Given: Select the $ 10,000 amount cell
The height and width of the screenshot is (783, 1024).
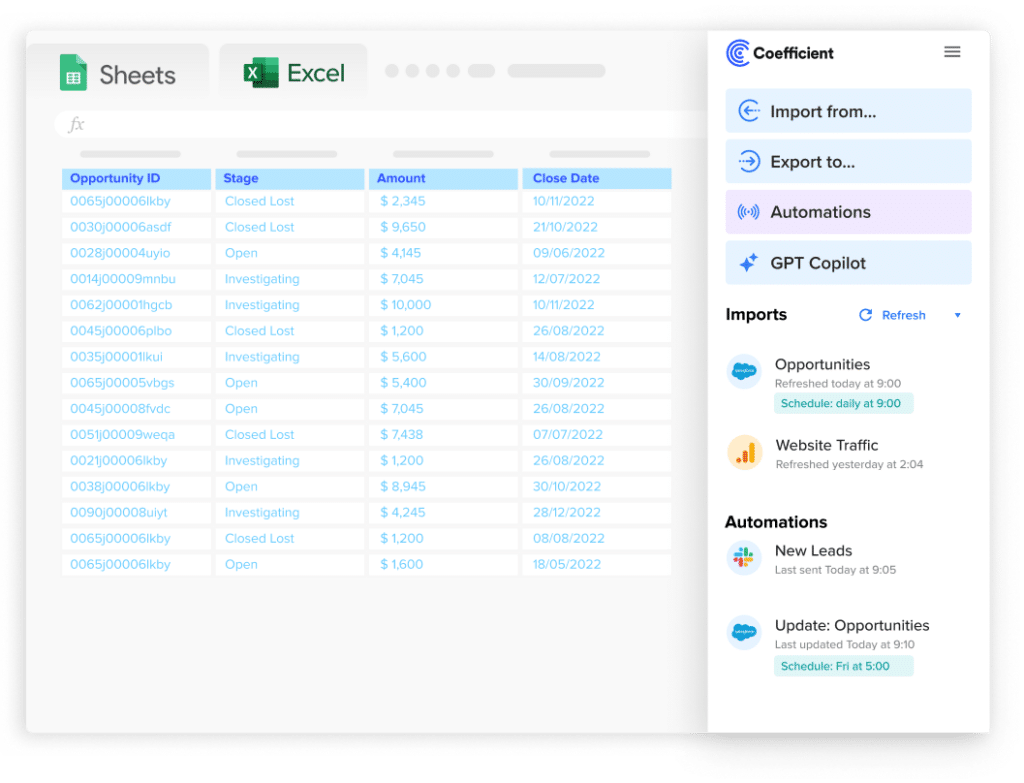Looking at the screenshot, I should [443, 305].
